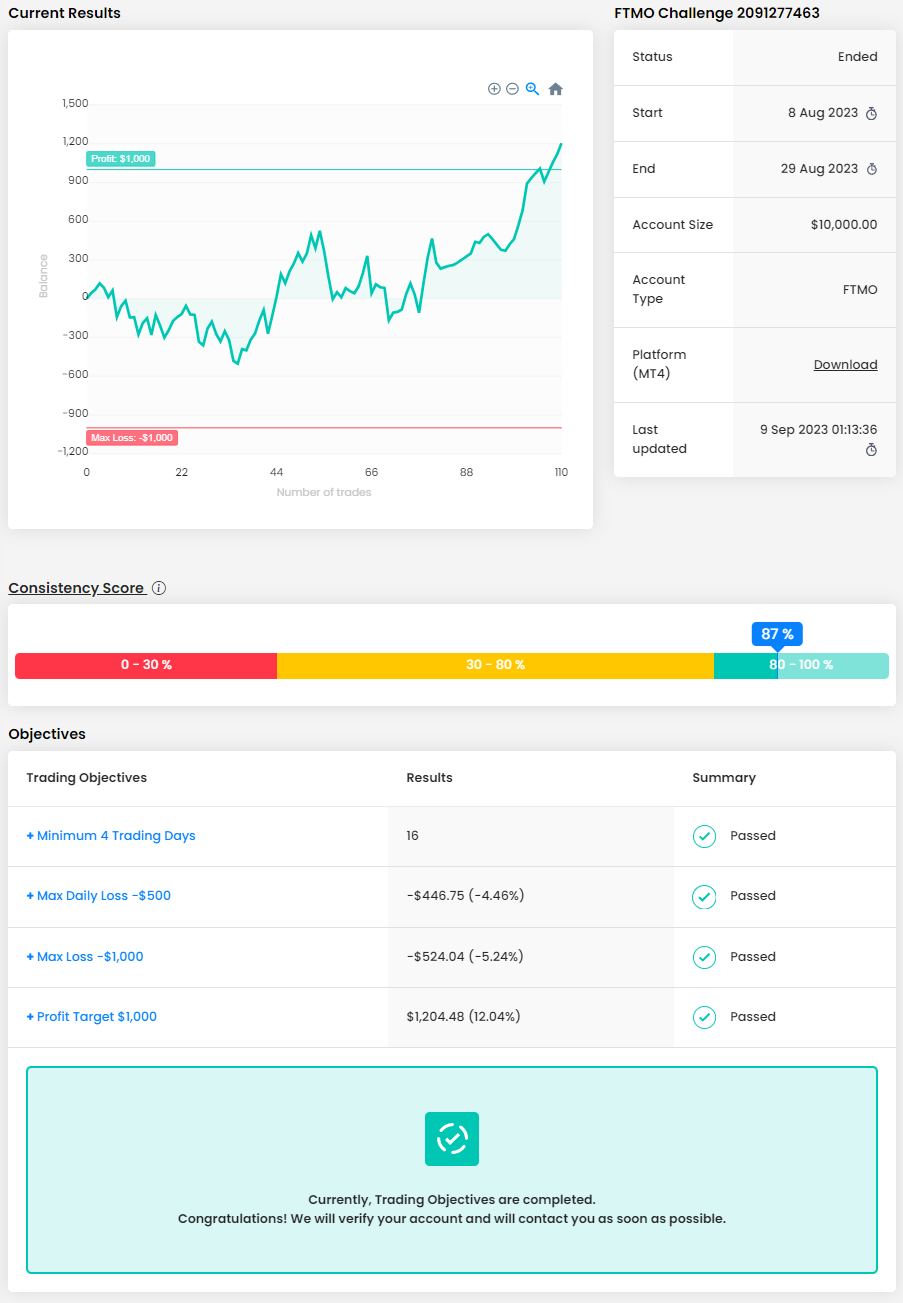
Task: Expand Max Loss -$1,000 objective
Action: pos(85,957)
